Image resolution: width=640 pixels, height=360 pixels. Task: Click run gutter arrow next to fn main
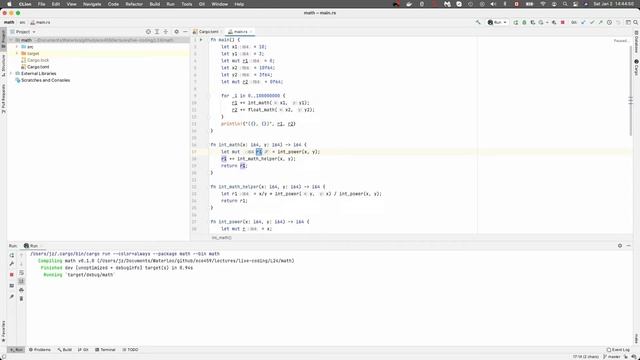point(201,40)
